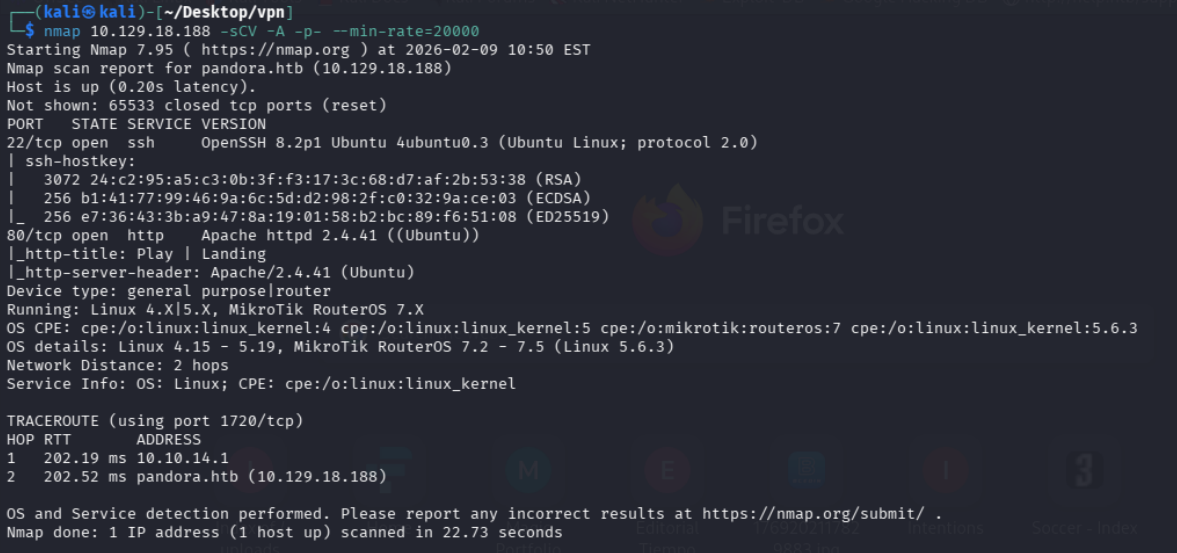Click the OS details output line
Screen dimensions: 1177x553
340,347
